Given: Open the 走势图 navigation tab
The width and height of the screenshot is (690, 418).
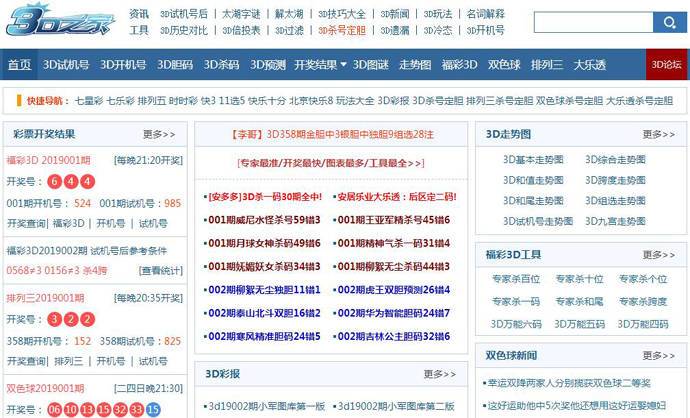Looking at the screenshot, I should (x=415, y=65).
